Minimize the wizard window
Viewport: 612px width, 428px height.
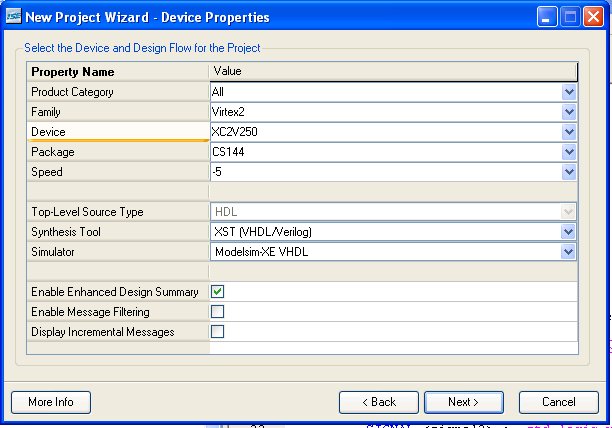547,17
